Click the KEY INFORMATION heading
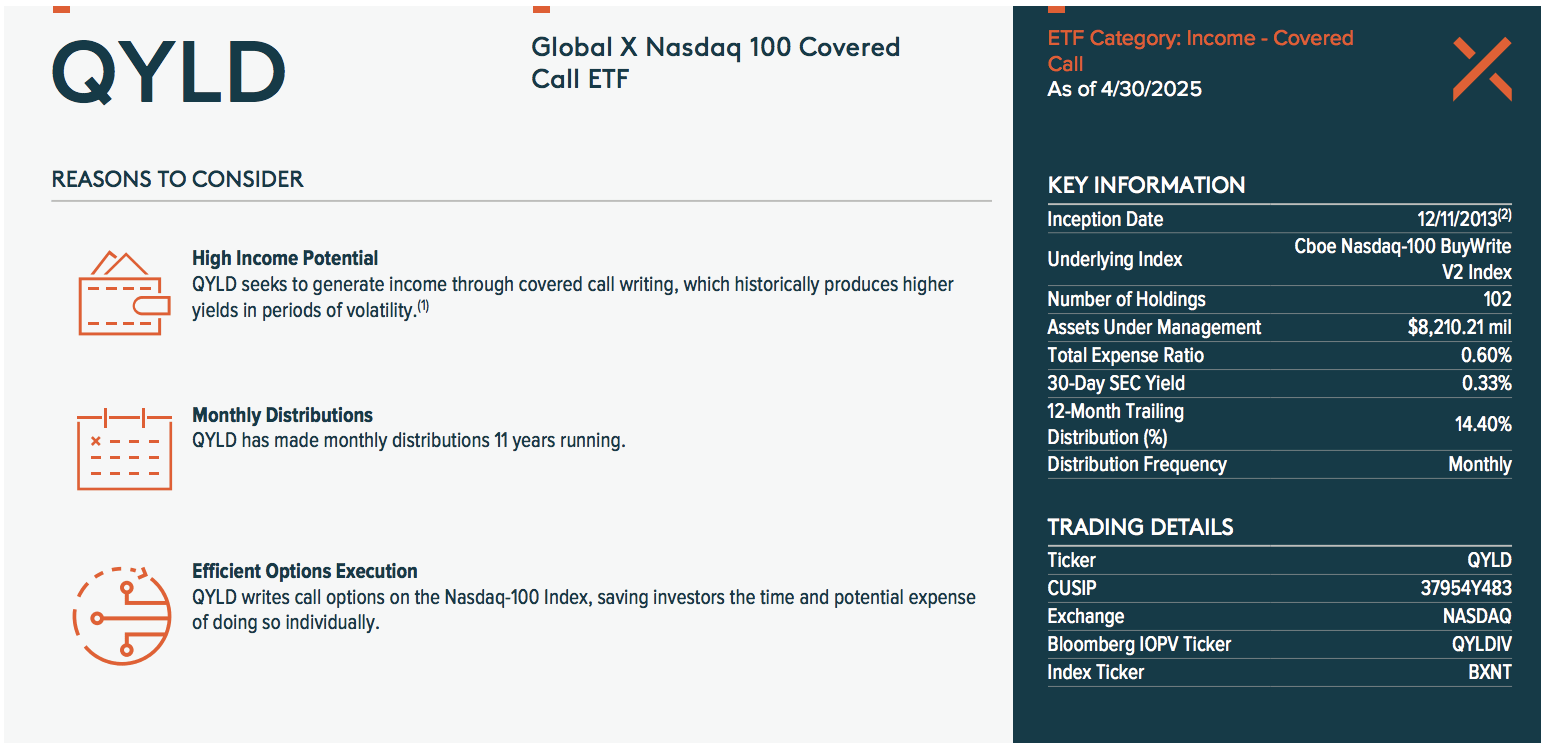The image size is (1548, 748). tap(1146, 185)
